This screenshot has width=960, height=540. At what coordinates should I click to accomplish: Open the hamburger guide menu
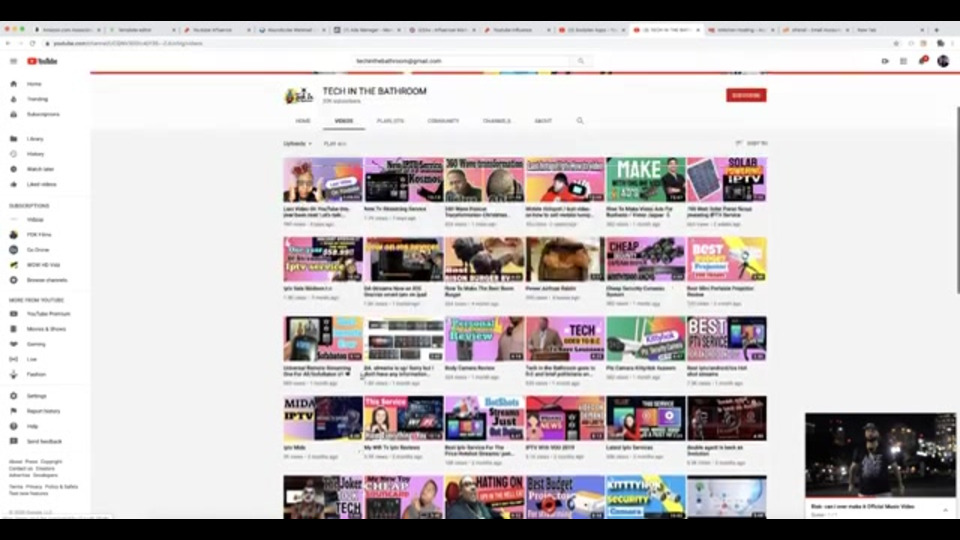(x=13, y=61)
